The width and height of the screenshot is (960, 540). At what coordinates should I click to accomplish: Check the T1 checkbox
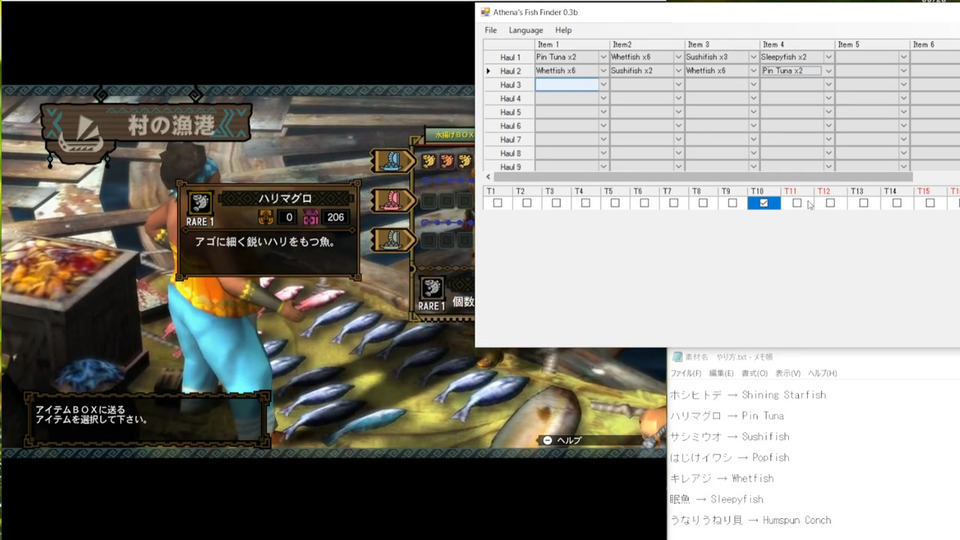coord(497,203)
